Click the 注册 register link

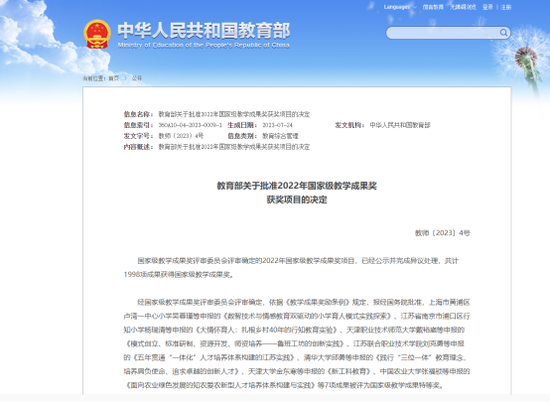(x=506, y=7)
